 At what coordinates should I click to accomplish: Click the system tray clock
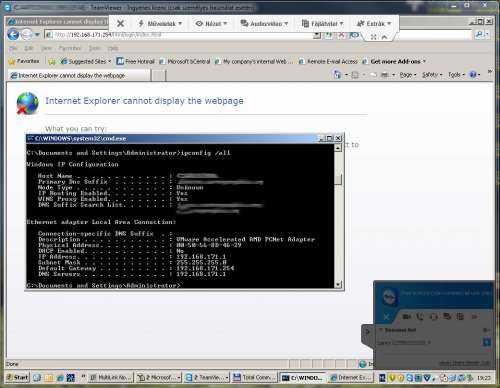483,378
